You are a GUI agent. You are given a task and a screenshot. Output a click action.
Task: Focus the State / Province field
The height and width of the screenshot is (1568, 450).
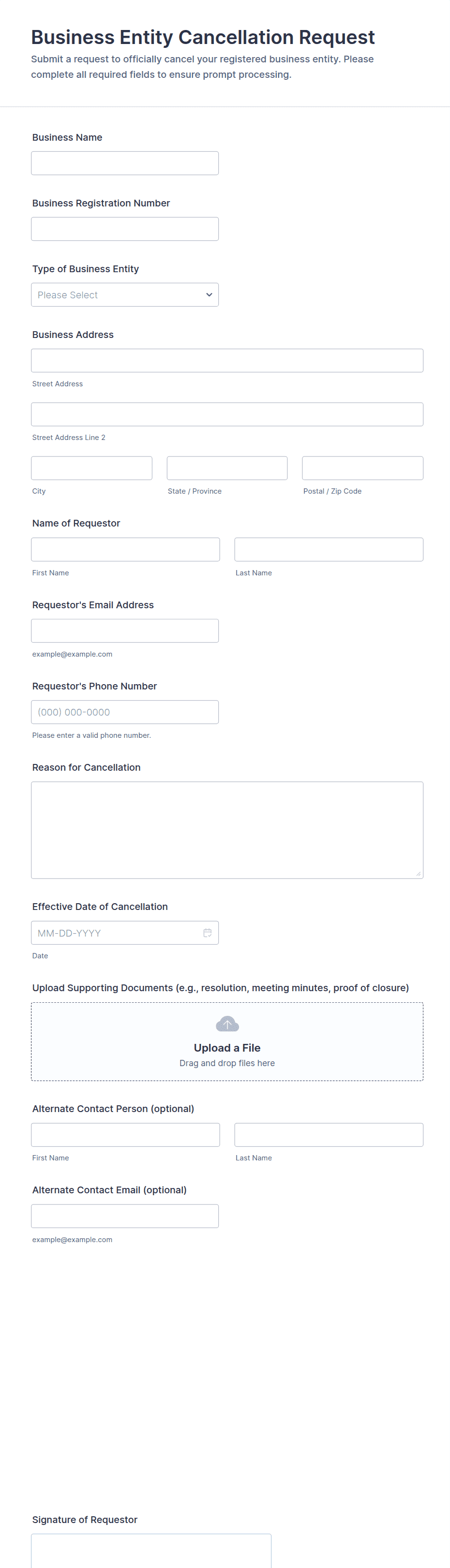(227, 468)
